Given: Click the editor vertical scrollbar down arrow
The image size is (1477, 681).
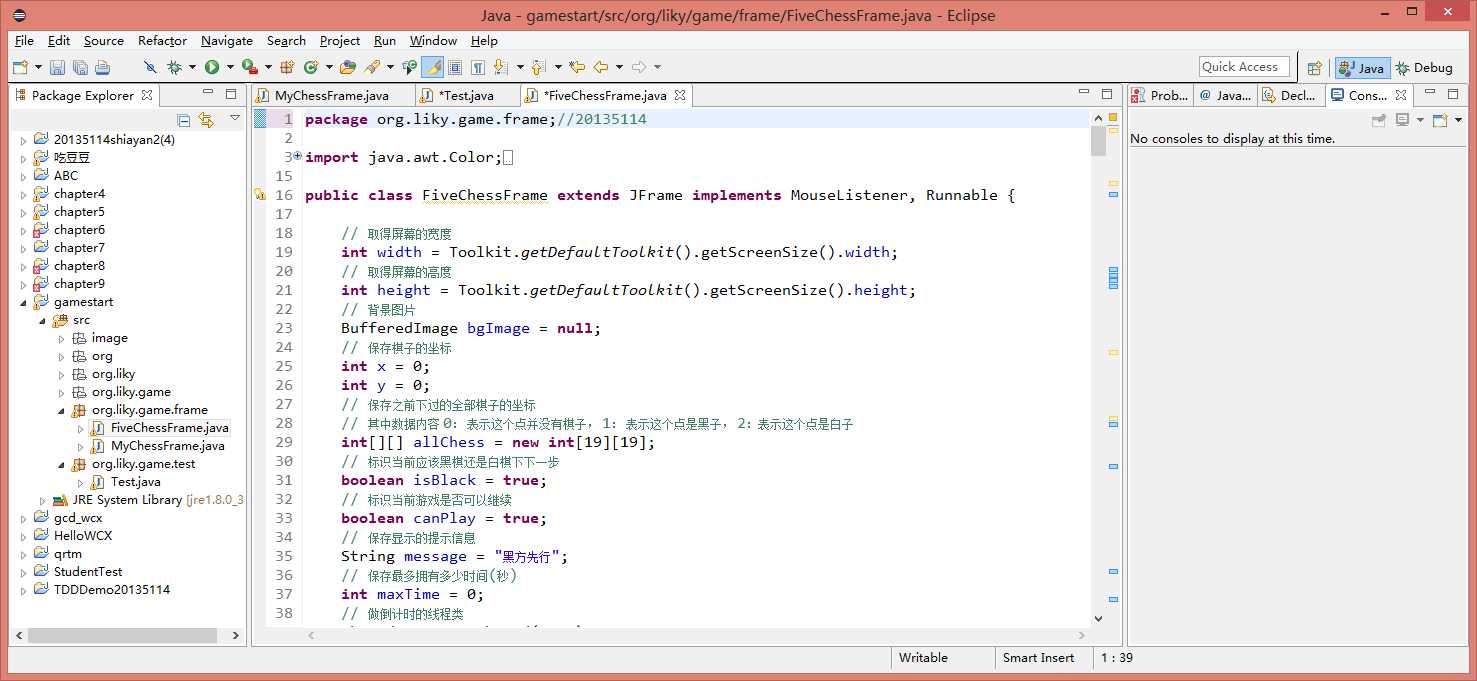Looking at the screenshot, I should pyautogui.click(x=1098, y=619).
